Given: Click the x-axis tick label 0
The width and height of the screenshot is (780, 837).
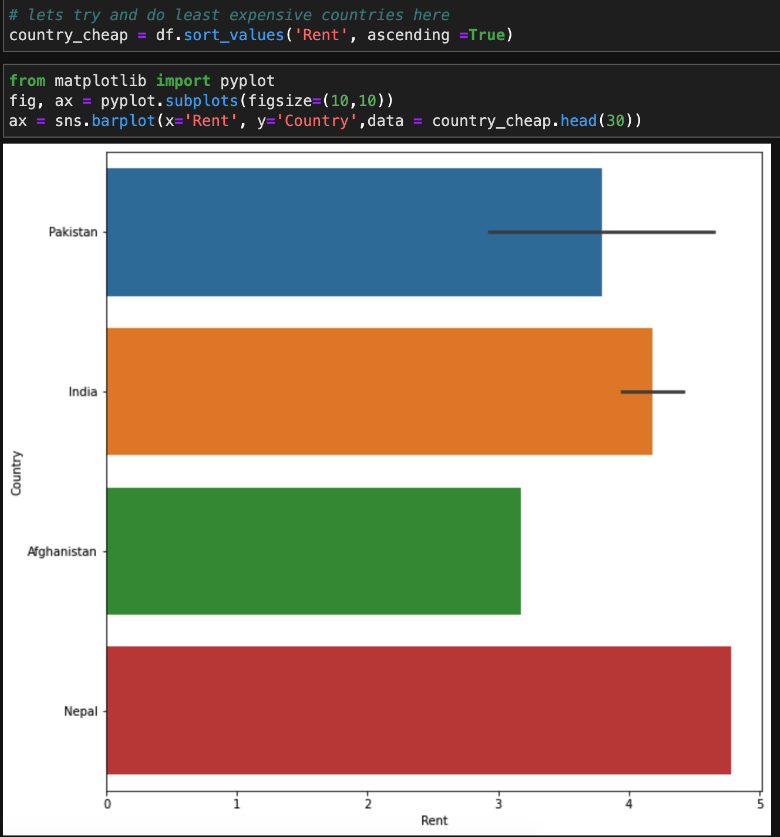Looking at the screenshot, I should pos(107,802).
